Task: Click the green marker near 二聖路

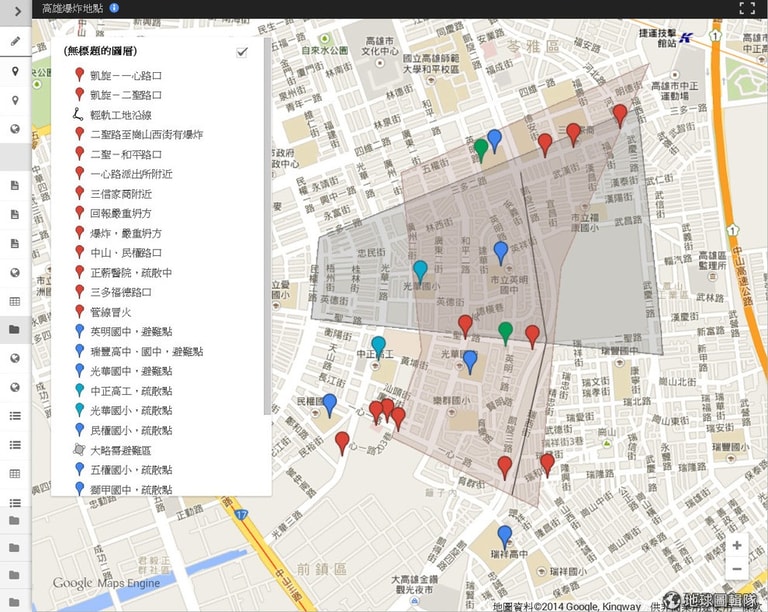Action: tap(505, 332)
